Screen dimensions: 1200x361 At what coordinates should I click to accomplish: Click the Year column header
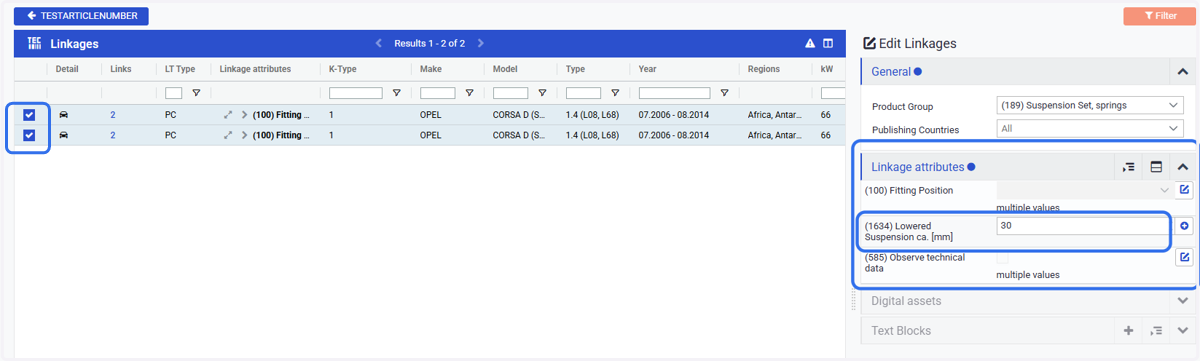tap(648, 69)
